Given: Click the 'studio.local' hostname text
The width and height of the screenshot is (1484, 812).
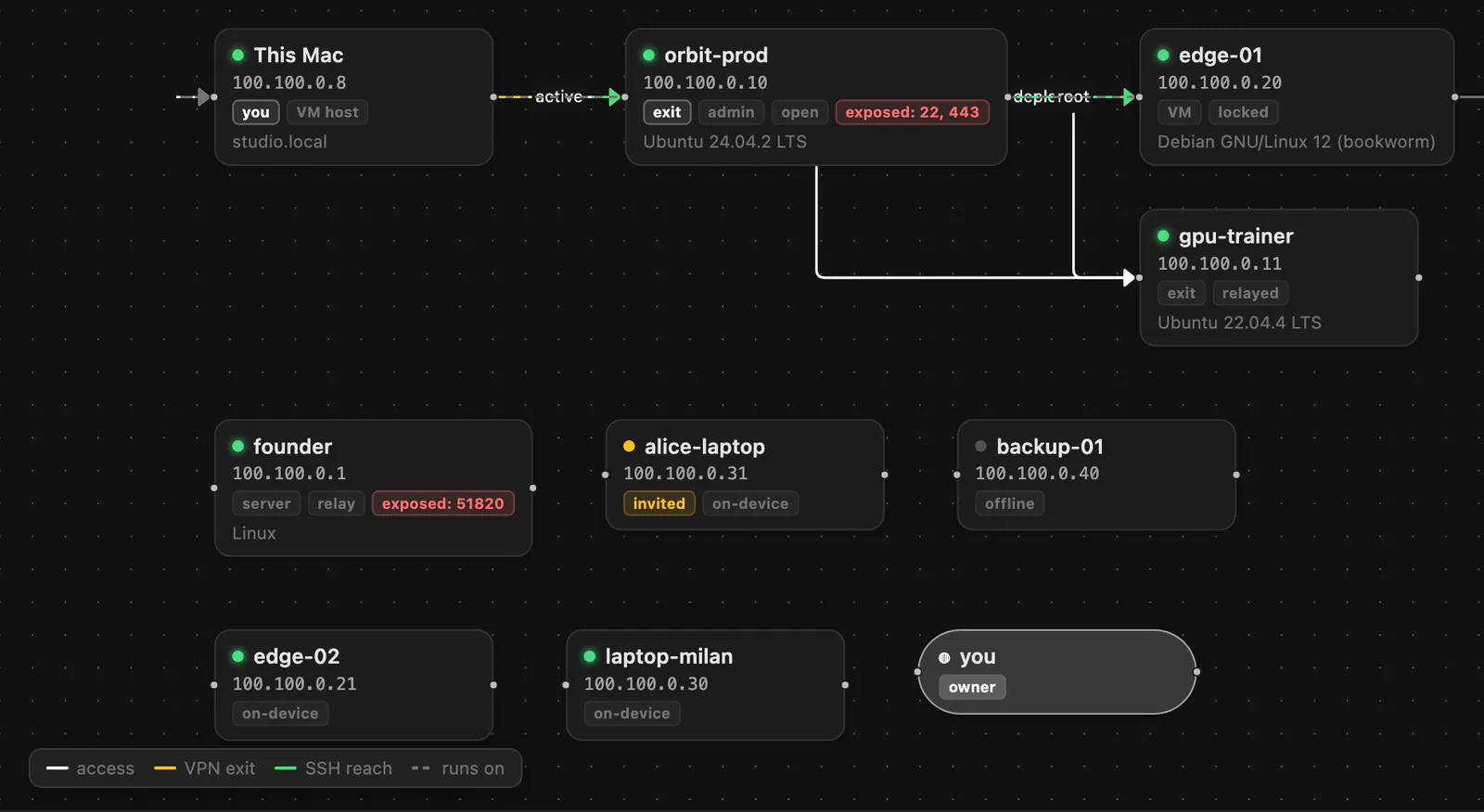Looking at the screenshot, I should pyautogui.click(x=279, y=142).
